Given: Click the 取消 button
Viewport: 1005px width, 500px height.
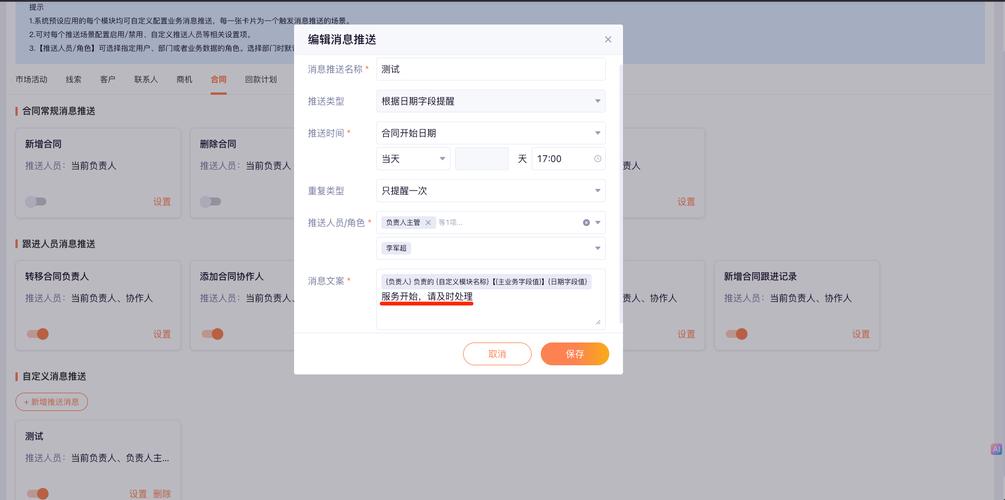Looking at the screenshot, I should pos(497,354).
